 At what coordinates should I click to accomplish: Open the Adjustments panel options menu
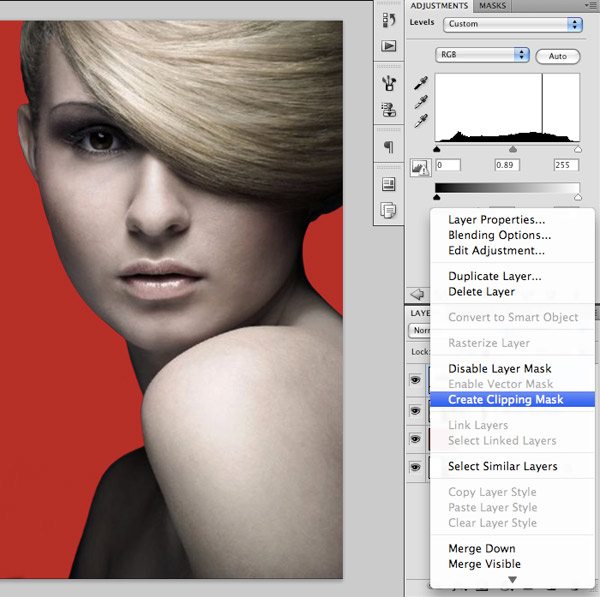tap(590, 6)
